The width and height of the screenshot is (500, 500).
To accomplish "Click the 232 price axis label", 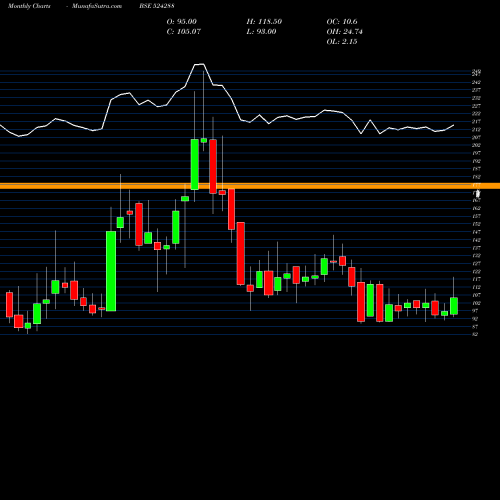I will 476,98.
